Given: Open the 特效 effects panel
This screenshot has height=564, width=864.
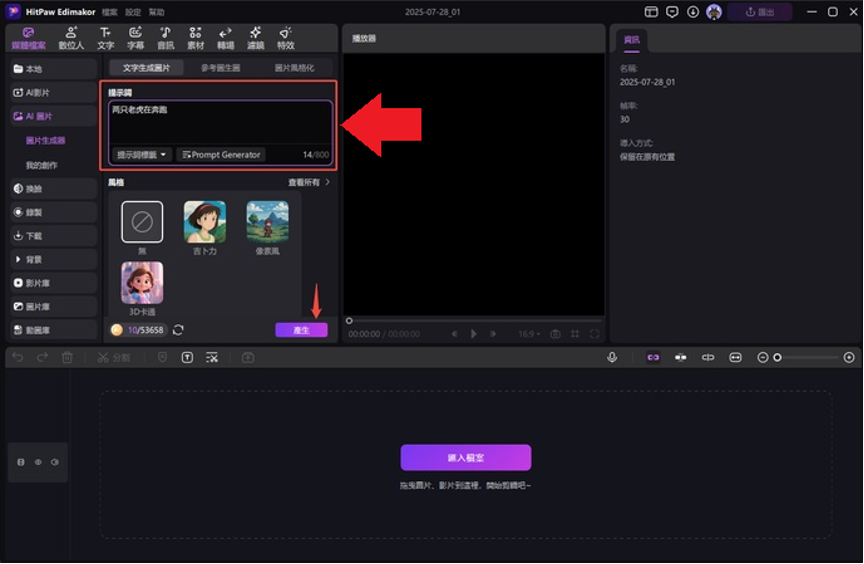Looking at the screenshot, I should [286, 38].
